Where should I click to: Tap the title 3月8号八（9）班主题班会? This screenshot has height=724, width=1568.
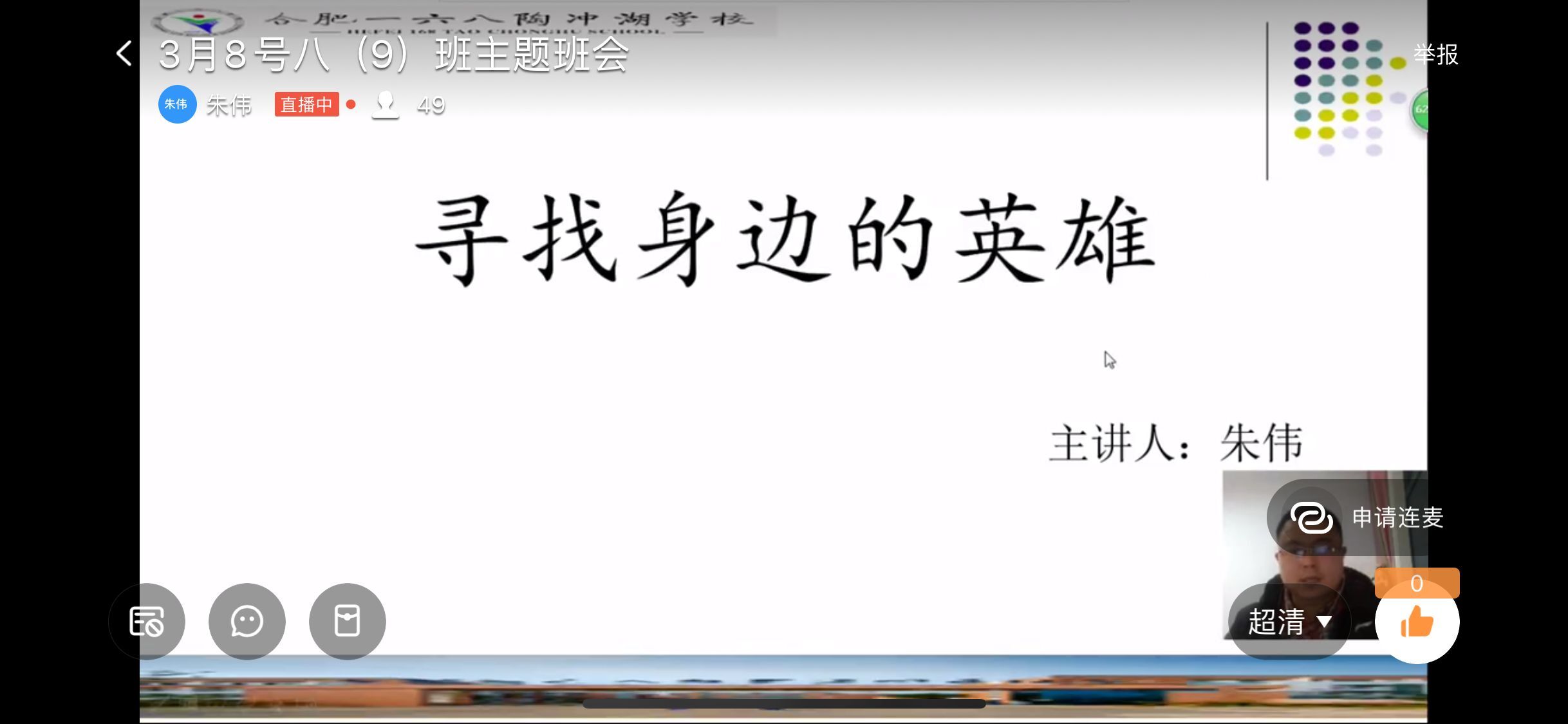[393, 55]
